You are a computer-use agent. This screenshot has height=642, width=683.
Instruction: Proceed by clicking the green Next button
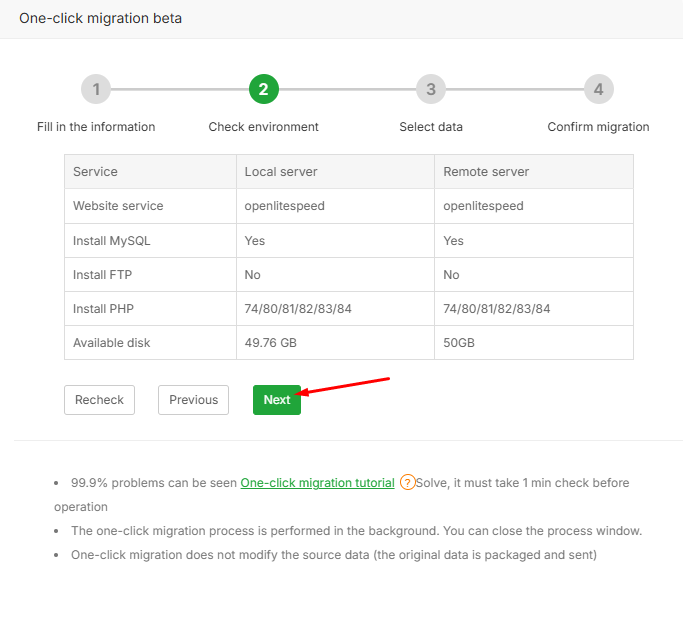pyautogui.click(x=276, y=400)
